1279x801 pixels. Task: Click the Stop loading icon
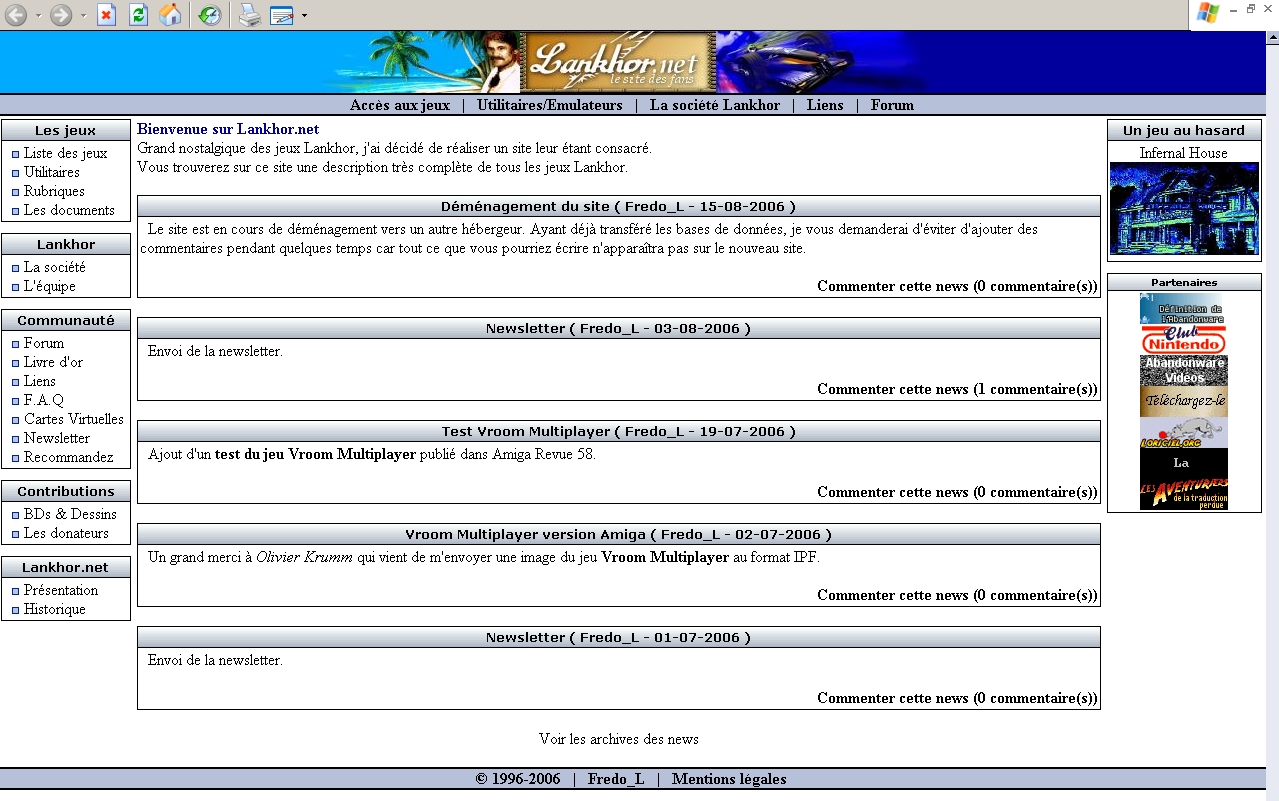107,15
